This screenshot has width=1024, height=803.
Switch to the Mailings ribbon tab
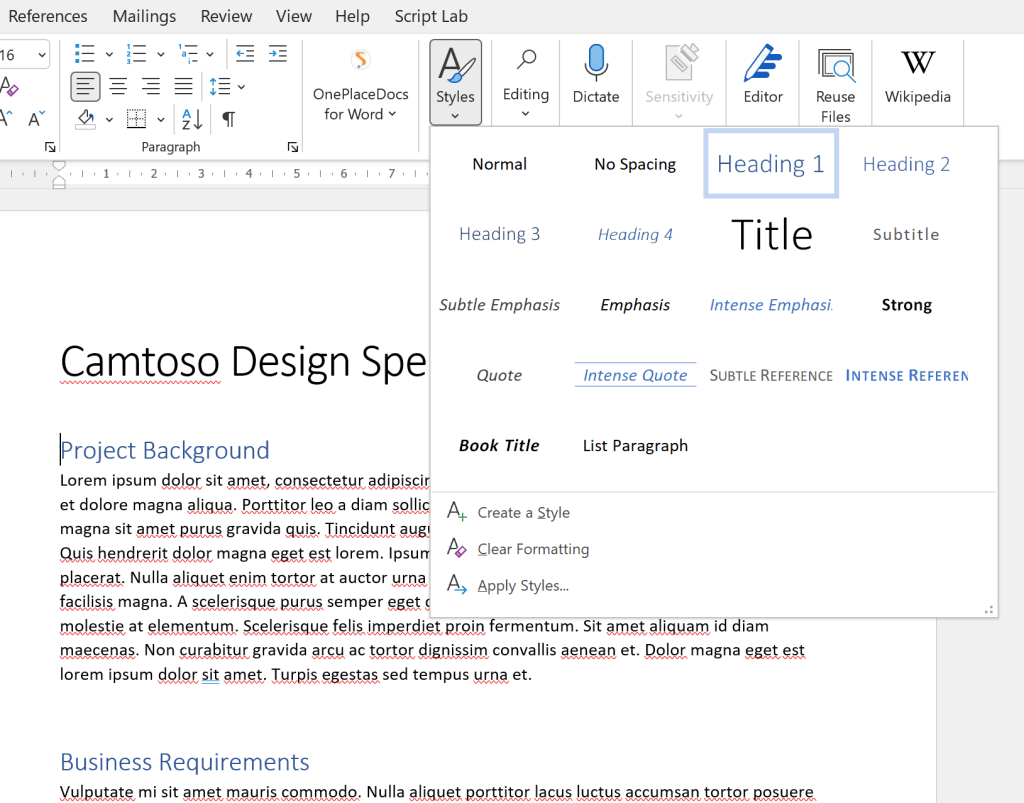coord(144,16)
